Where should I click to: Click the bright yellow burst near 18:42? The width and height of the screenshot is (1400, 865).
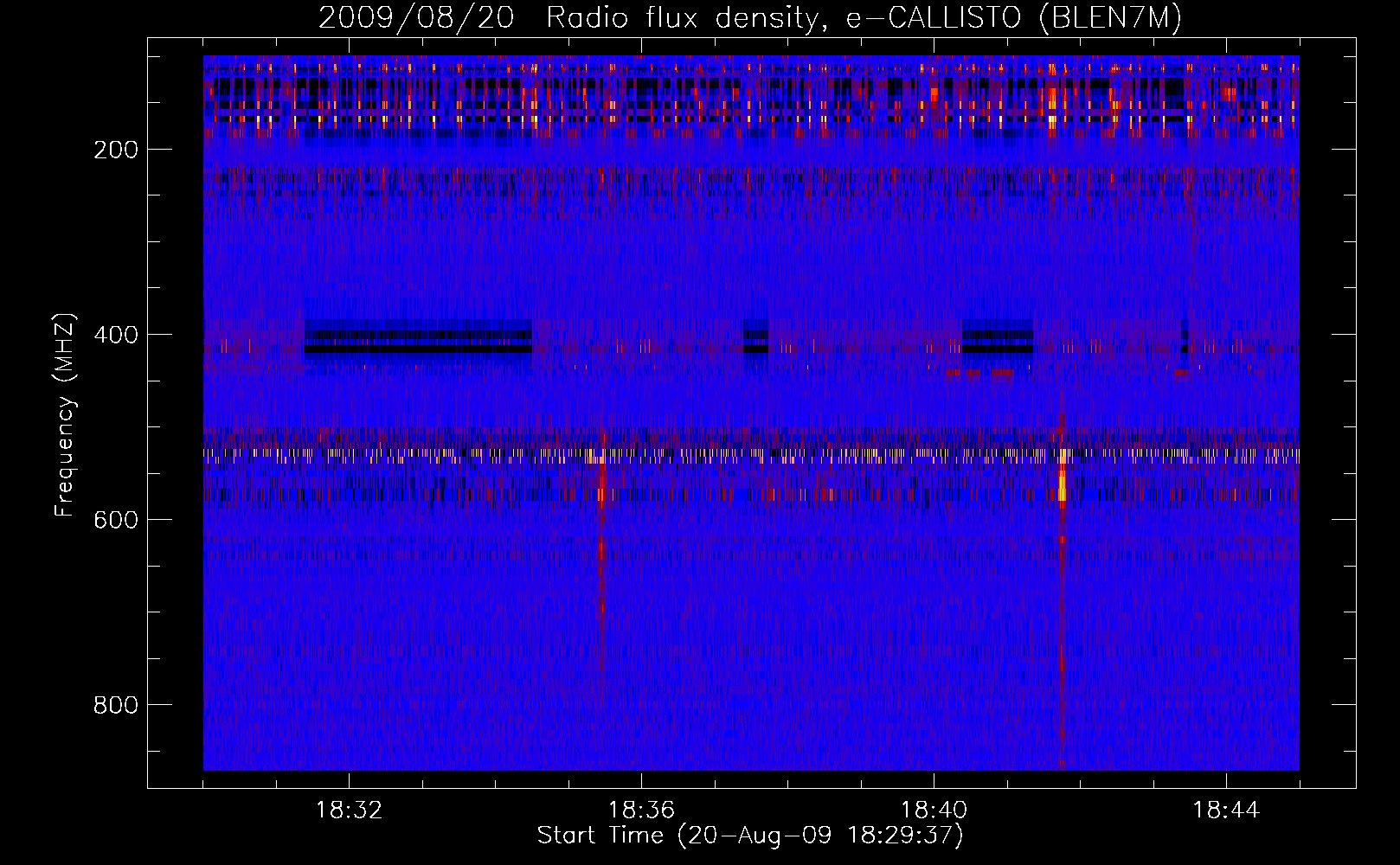[1063, 484]
